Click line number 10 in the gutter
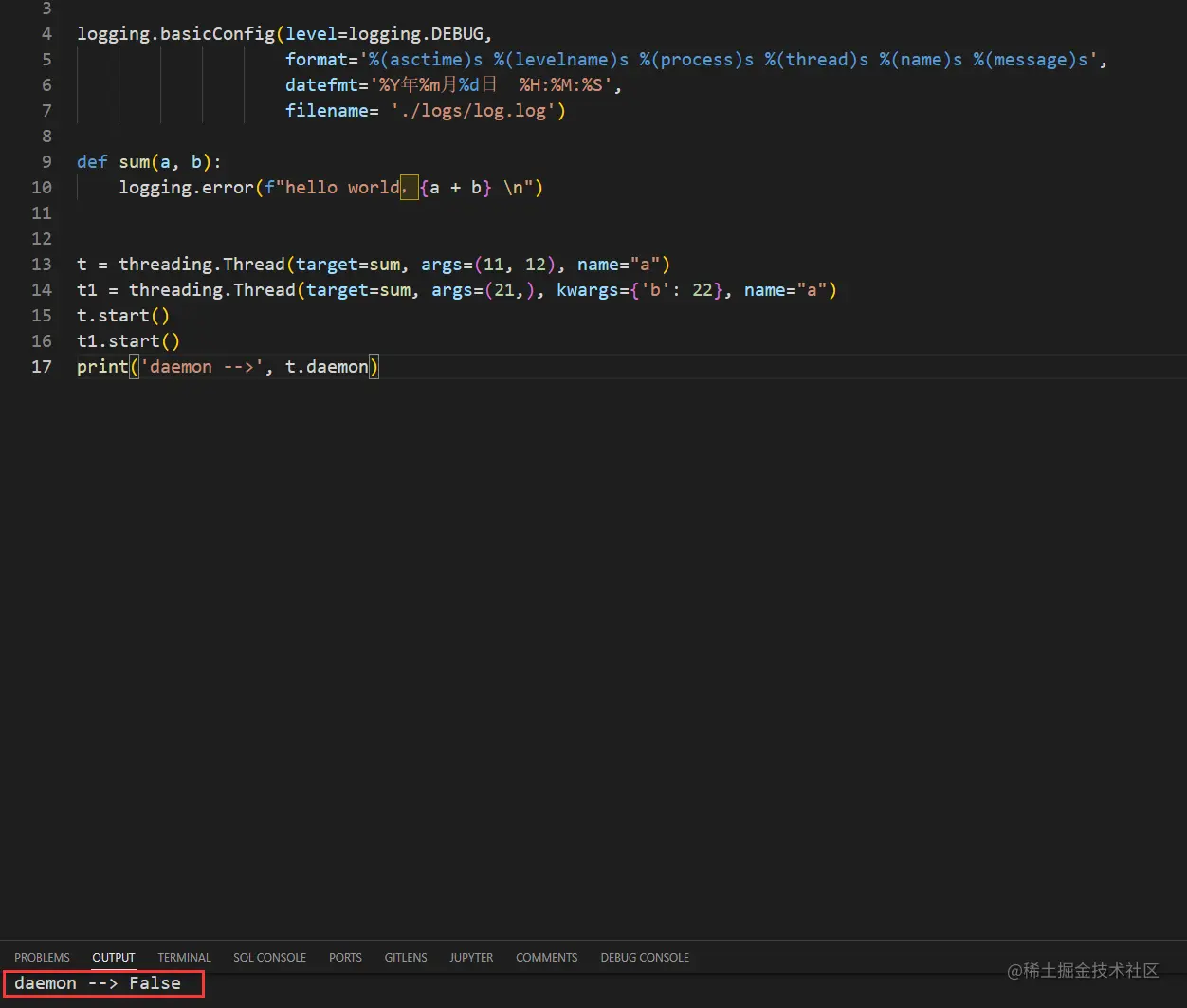The width and height of the screenshot is (1187, 1008). click(x=42, y=188)
